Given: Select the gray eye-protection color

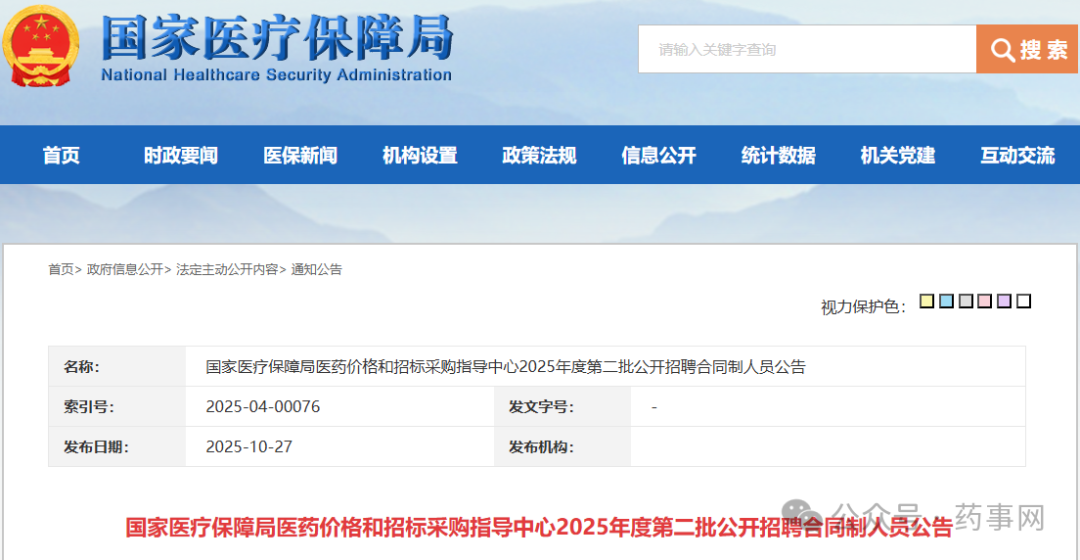Looking at the screenshot, I should (x=966, y=301).
